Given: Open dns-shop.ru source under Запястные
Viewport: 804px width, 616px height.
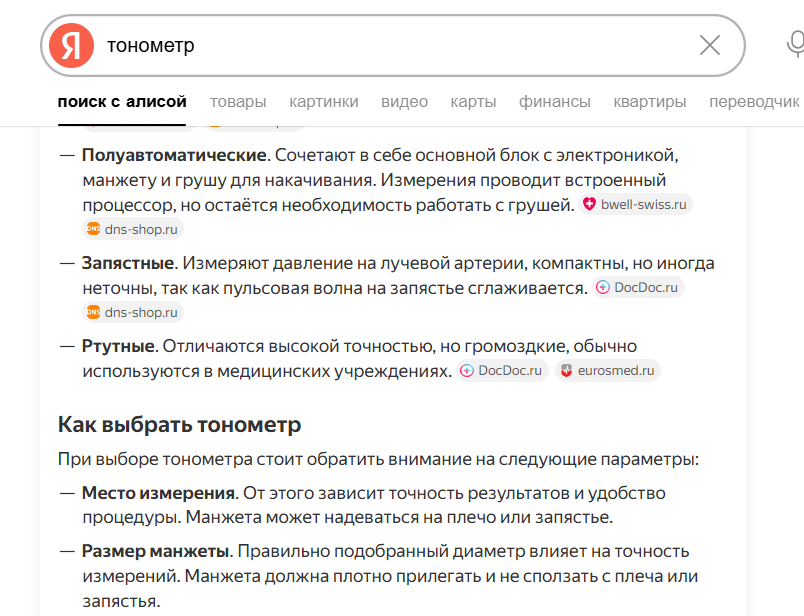Looking at the screenshot, I should click(133, 312).
